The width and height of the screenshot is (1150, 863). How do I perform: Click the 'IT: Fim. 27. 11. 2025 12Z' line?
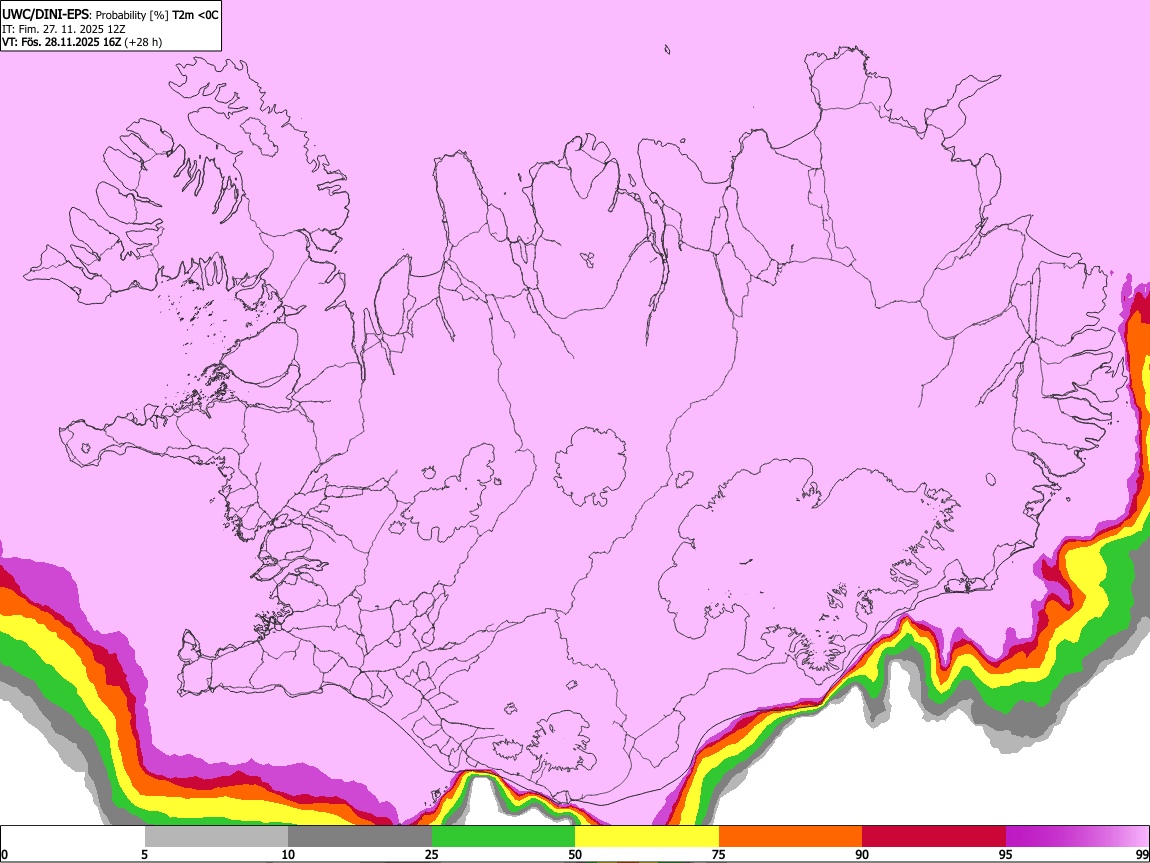(x=64, y=29)
